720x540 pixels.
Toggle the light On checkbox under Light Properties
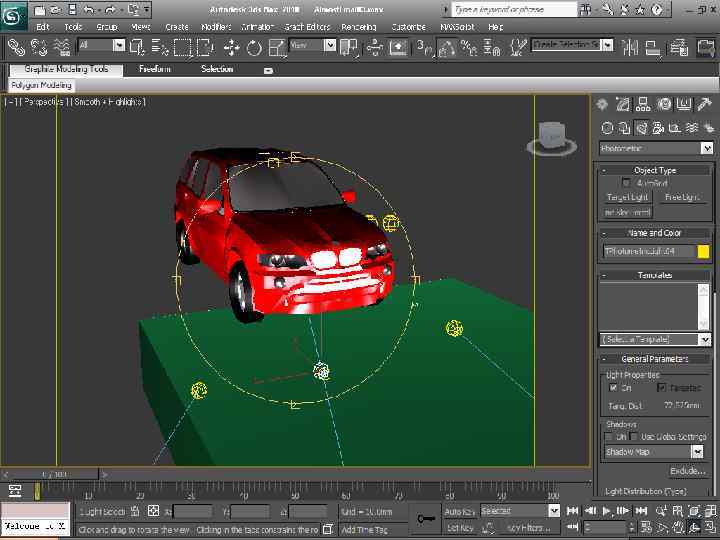pos(613,388)
